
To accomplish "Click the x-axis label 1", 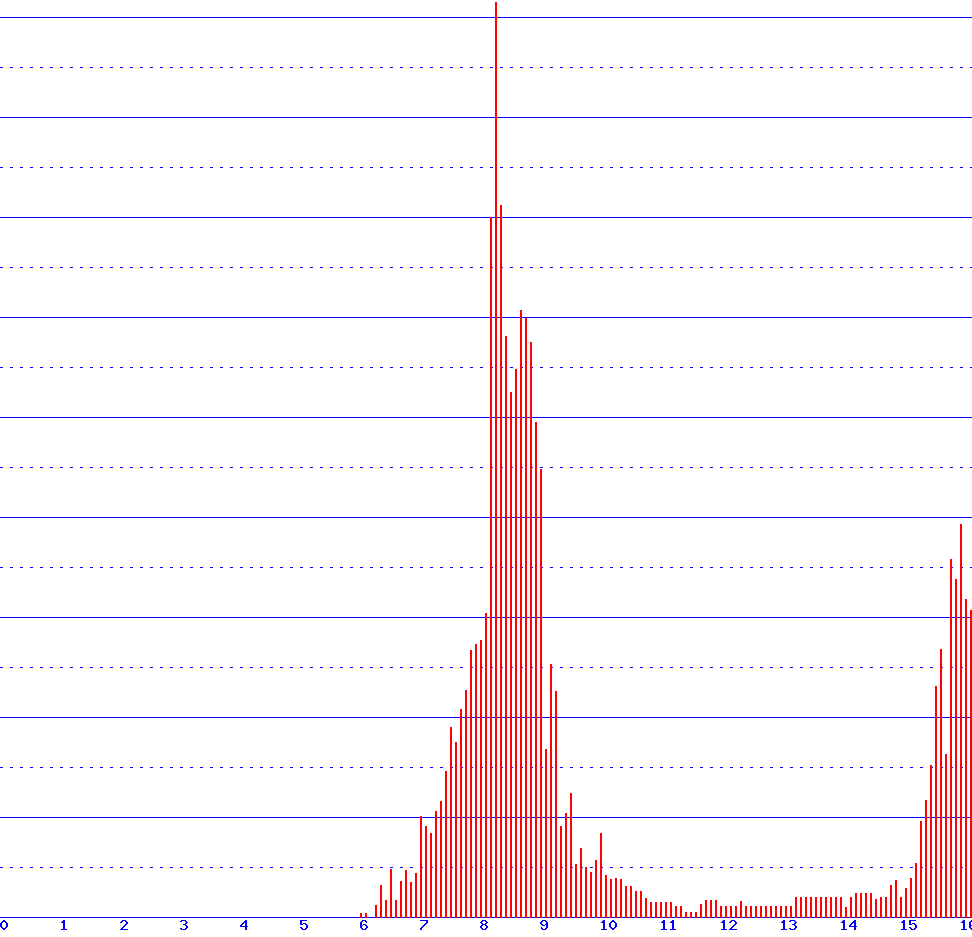I will (64, 925).
